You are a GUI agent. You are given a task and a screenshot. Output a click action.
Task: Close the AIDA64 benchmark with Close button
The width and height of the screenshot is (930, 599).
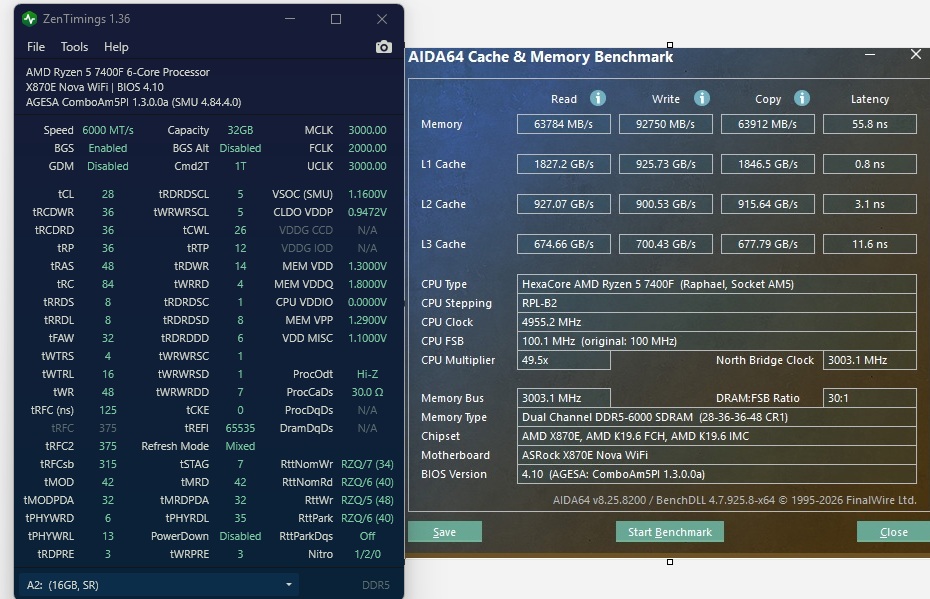893,532
